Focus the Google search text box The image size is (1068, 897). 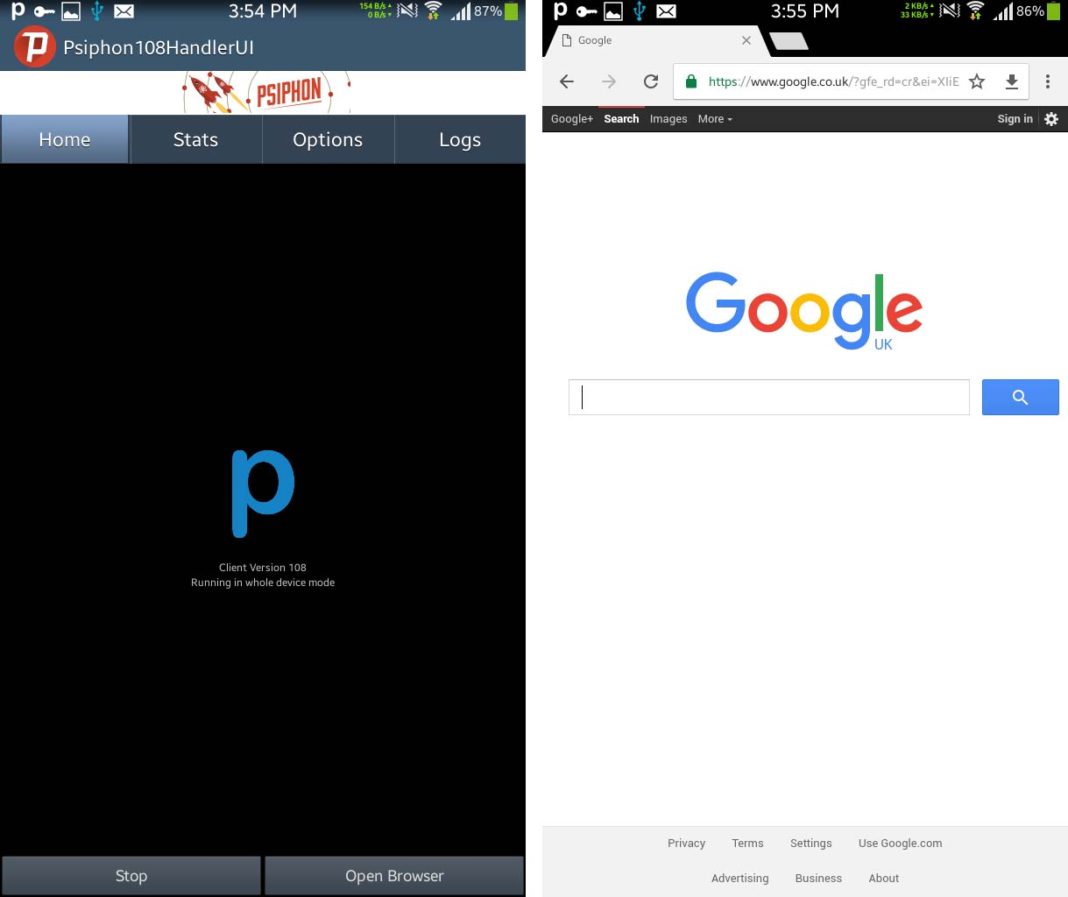(x=769, y=397)
